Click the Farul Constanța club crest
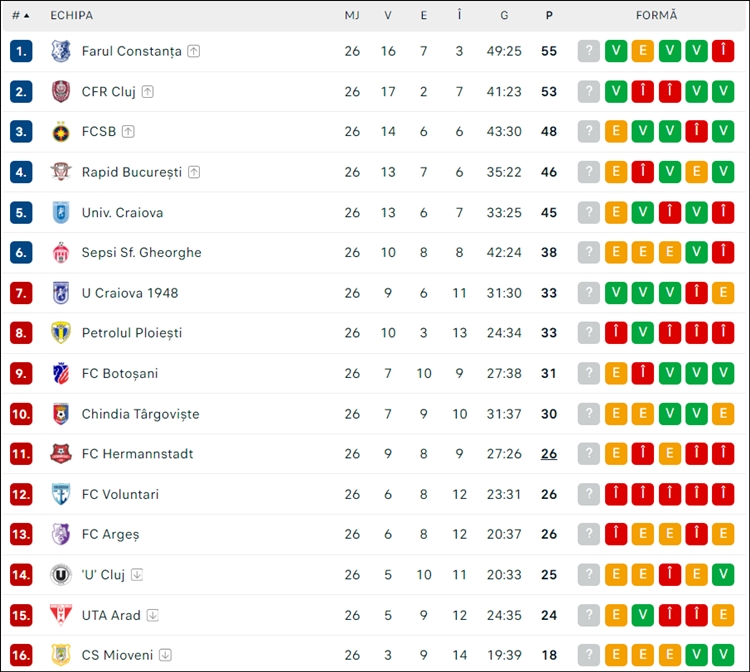The height and width of the screenshot is (672, 750). tap(61, 51)
